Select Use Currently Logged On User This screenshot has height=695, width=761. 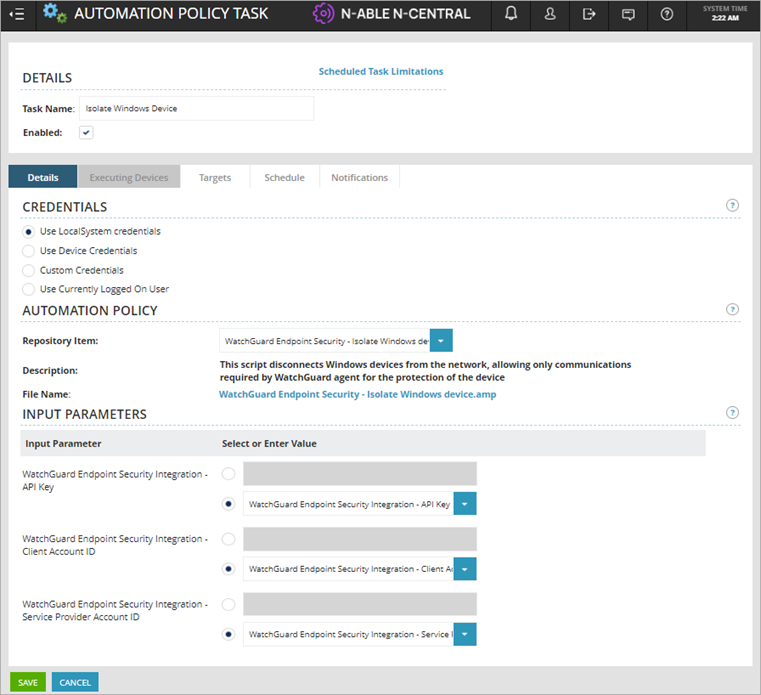click(29, 289)
